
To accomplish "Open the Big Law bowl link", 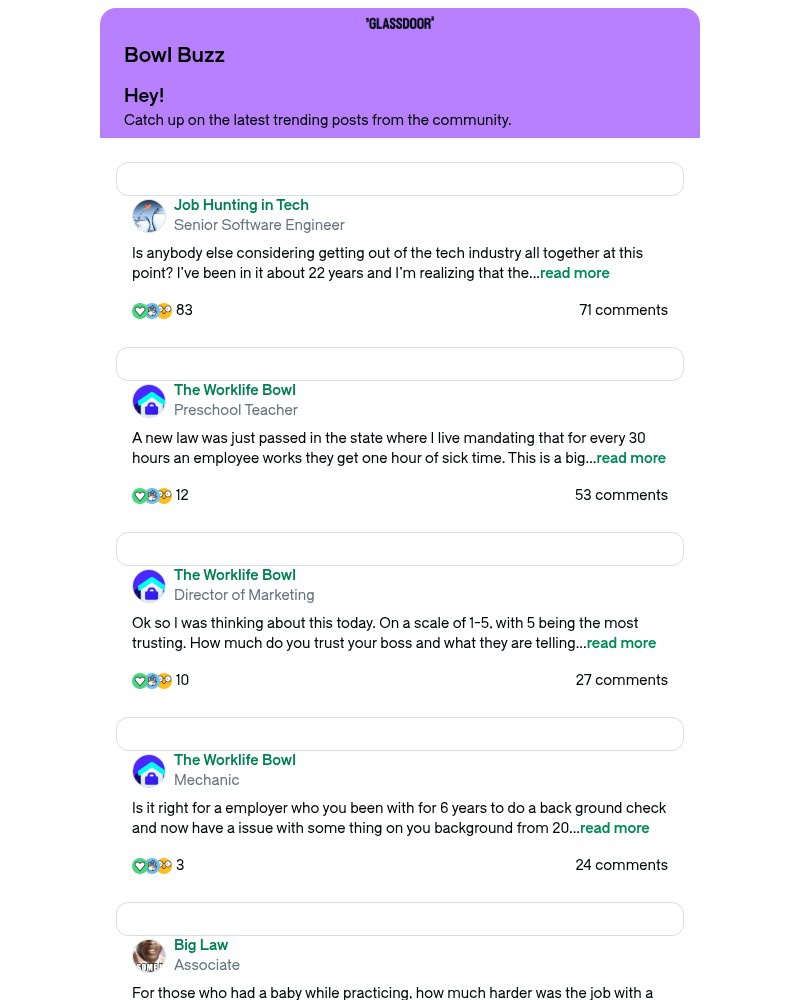I will [x=201, y=945].
